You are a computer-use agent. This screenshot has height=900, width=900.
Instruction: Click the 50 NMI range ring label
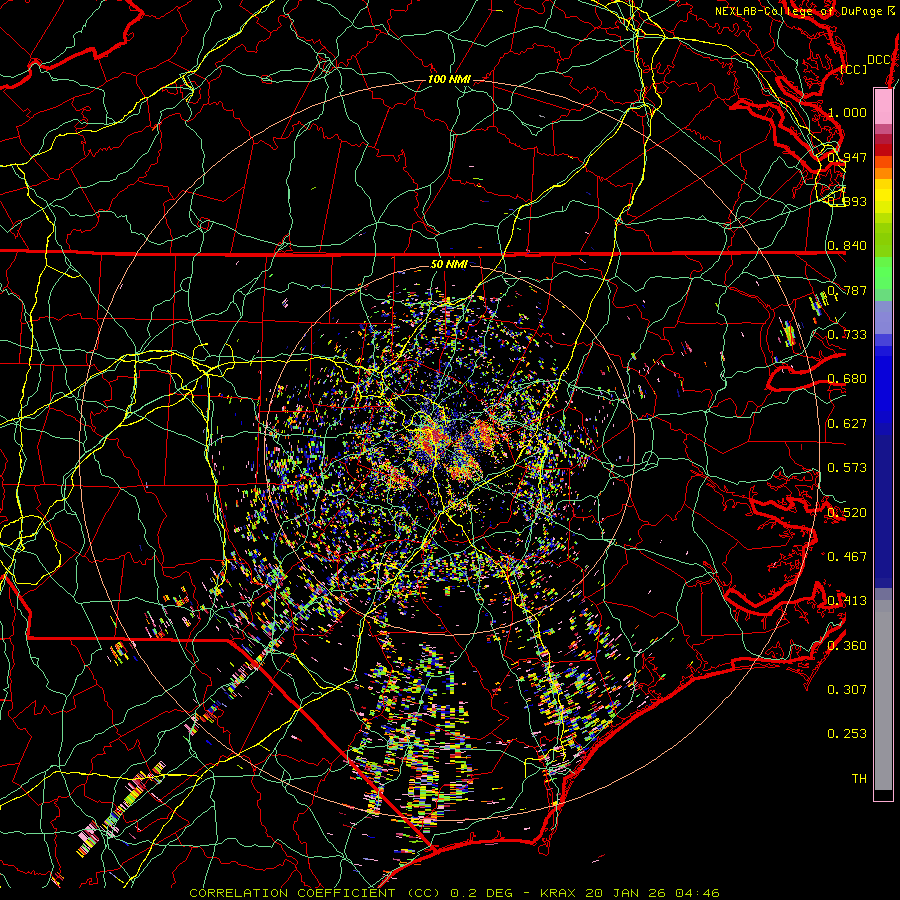tap(449, 265)
